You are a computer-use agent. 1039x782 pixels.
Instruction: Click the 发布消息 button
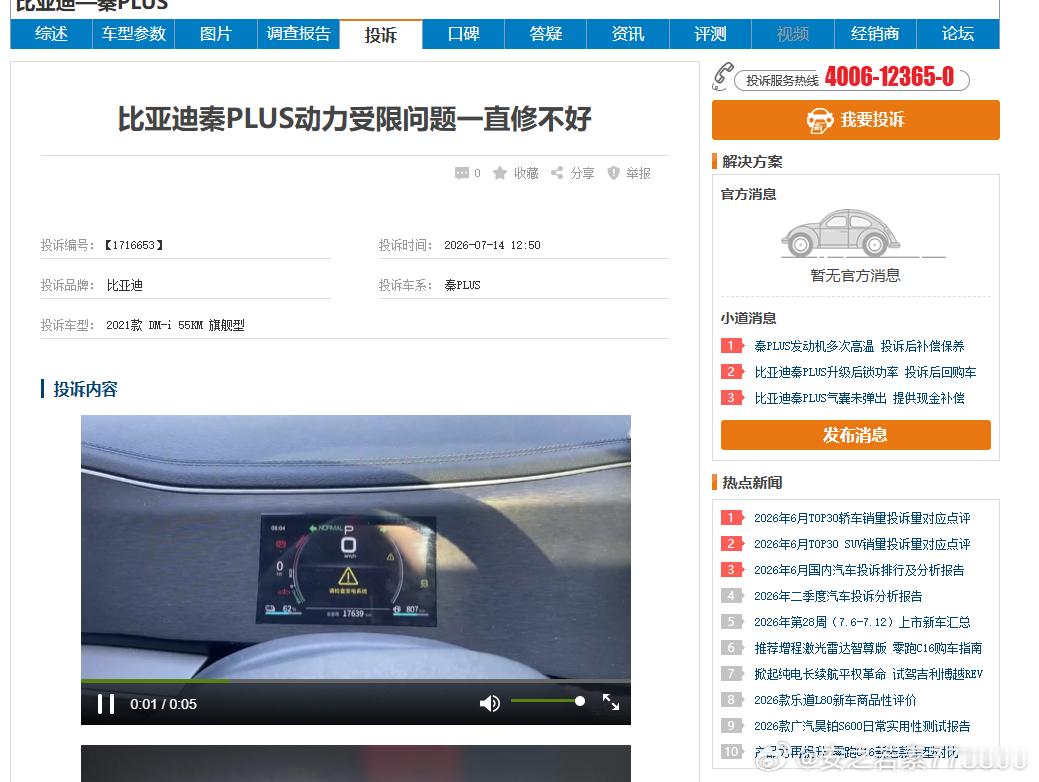[855, 435]
